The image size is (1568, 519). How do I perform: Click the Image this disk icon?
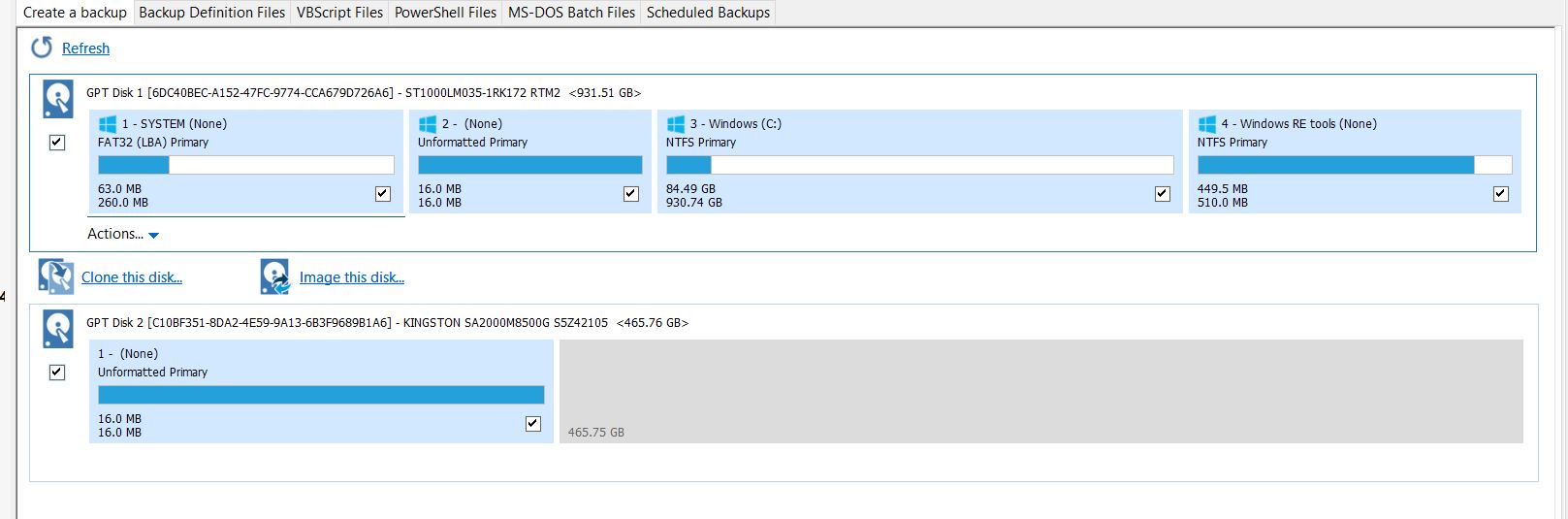(x=275, y=276)
